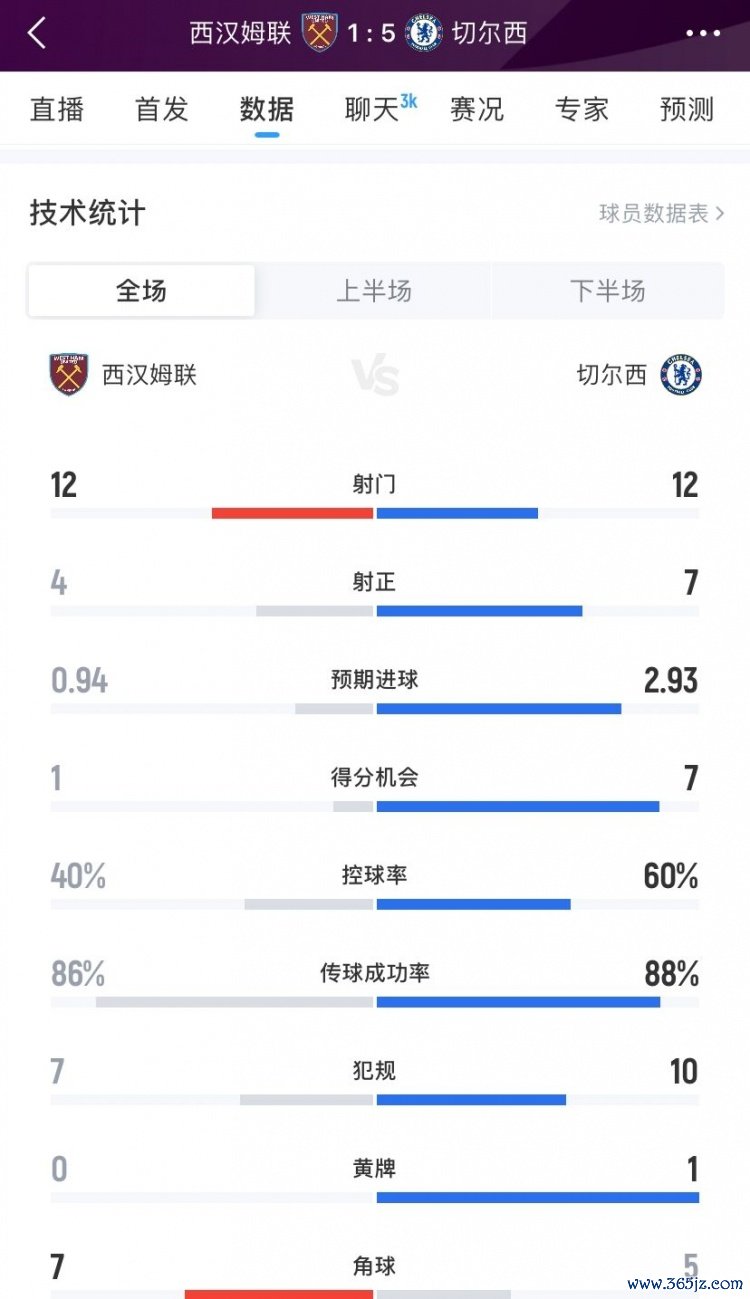
Task: Open the three-dot more options menu
Action: 703,33
